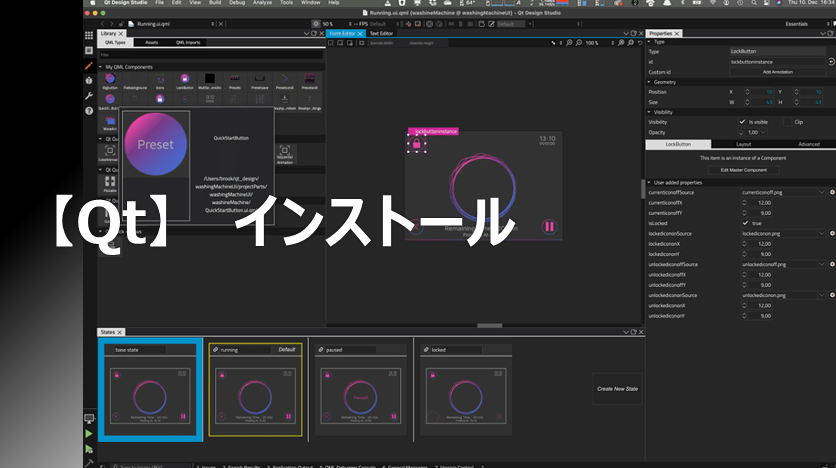Collapse User added properties section
The height and width of the screenshot is (468, 836).
coord(649,183)
